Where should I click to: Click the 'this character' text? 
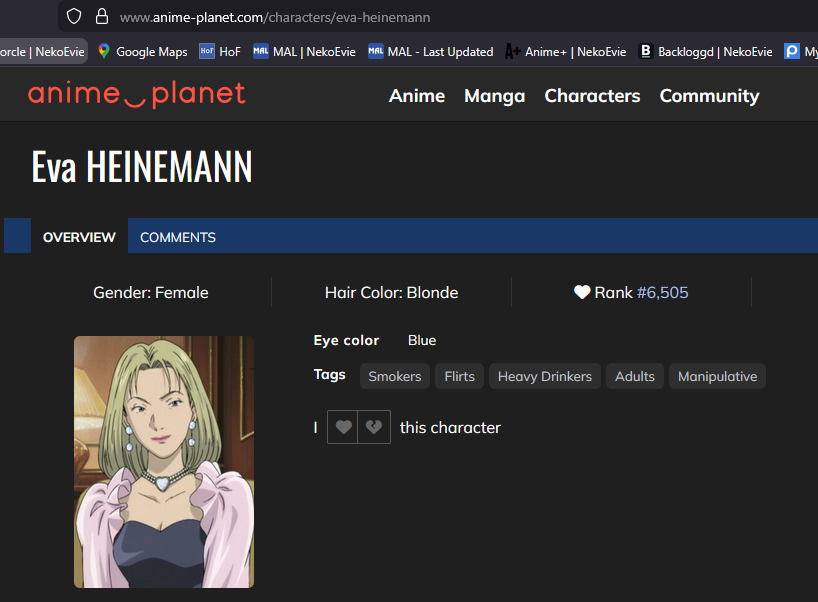450,428
